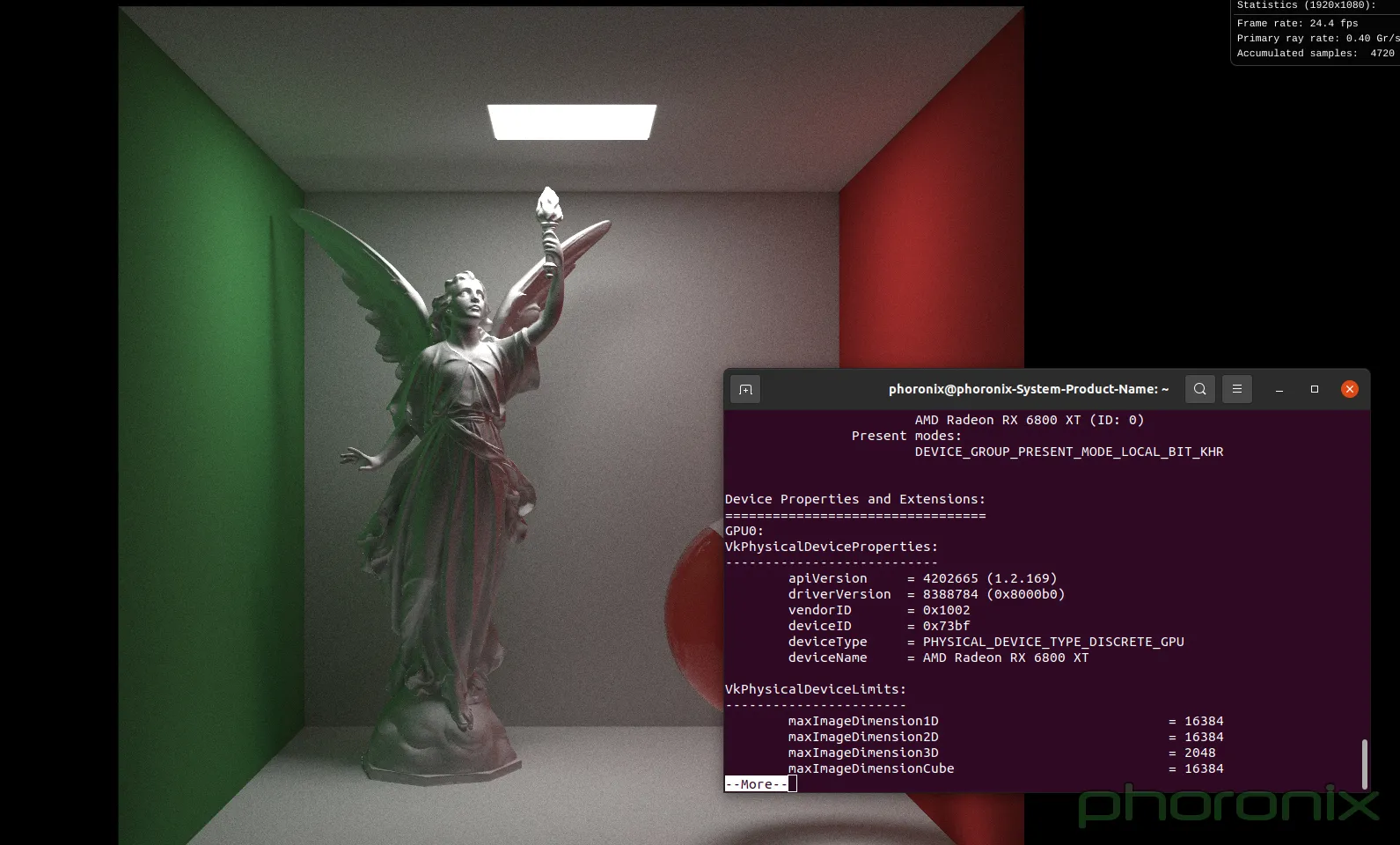Click Accumulated samples 4720 statistic
This screenshot has width=1400, height=845.
[x=1316, y=54]
